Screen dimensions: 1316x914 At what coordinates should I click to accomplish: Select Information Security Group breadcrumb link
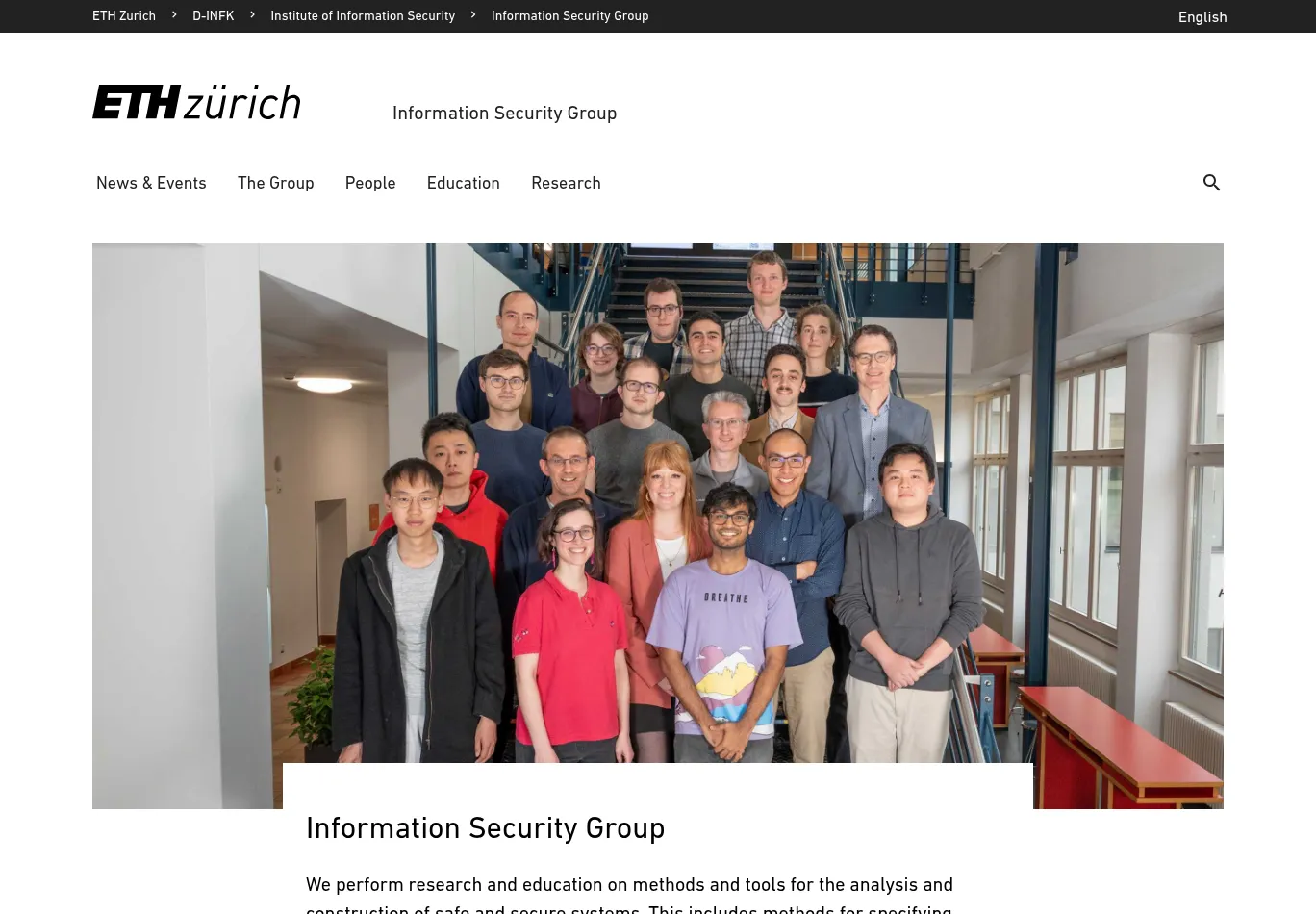click(x=569, y=15)
